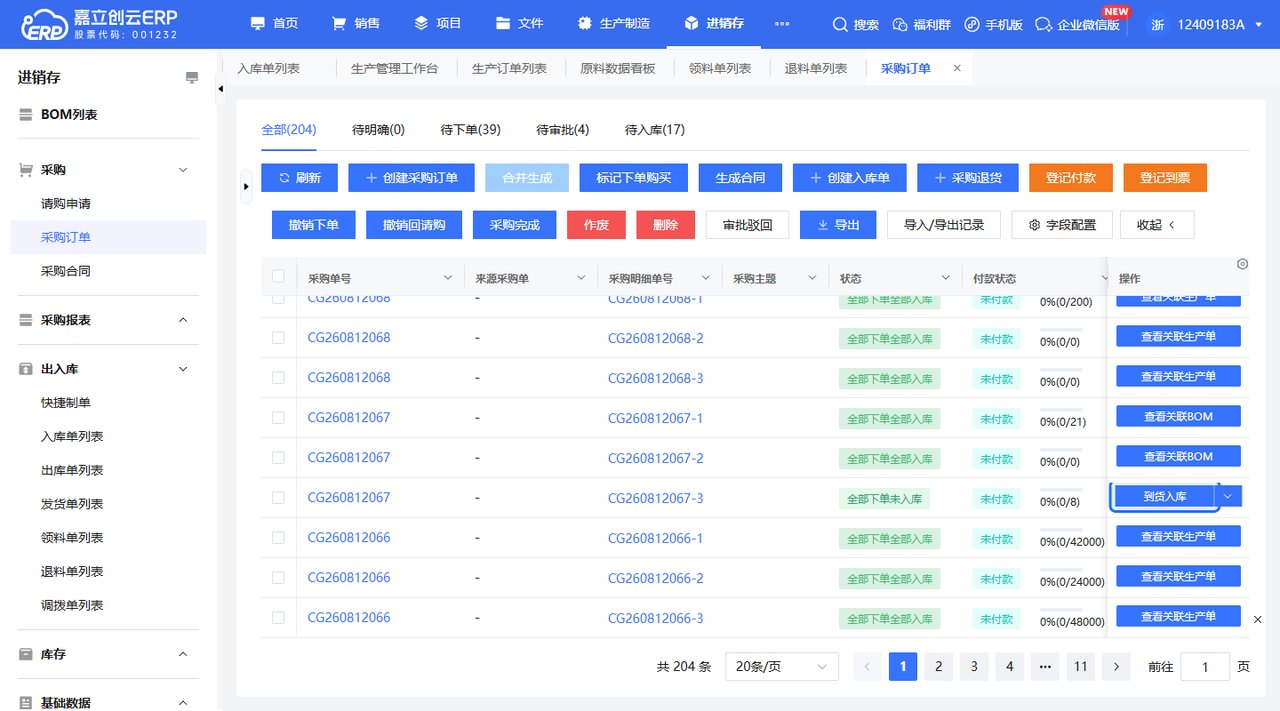Viewport: 1280px width, 711px height.
Task: Collapse the sidebar with the left arrow handle
Action: click(221, 88)
